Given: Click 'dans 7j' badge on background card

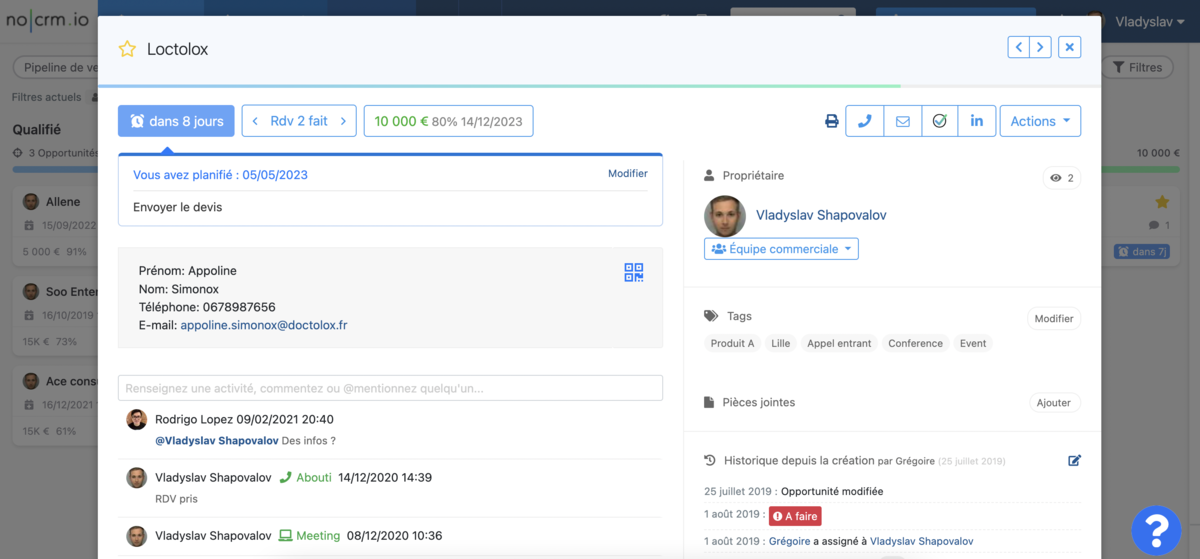Looking at the screenshot, I should 1142,252.
